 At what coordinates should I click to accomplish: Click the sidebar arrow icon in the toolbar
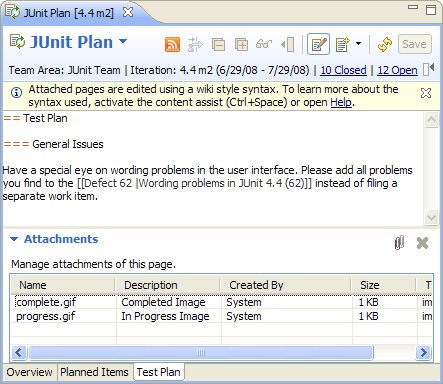pyautogui.click(x=288, y=44)
